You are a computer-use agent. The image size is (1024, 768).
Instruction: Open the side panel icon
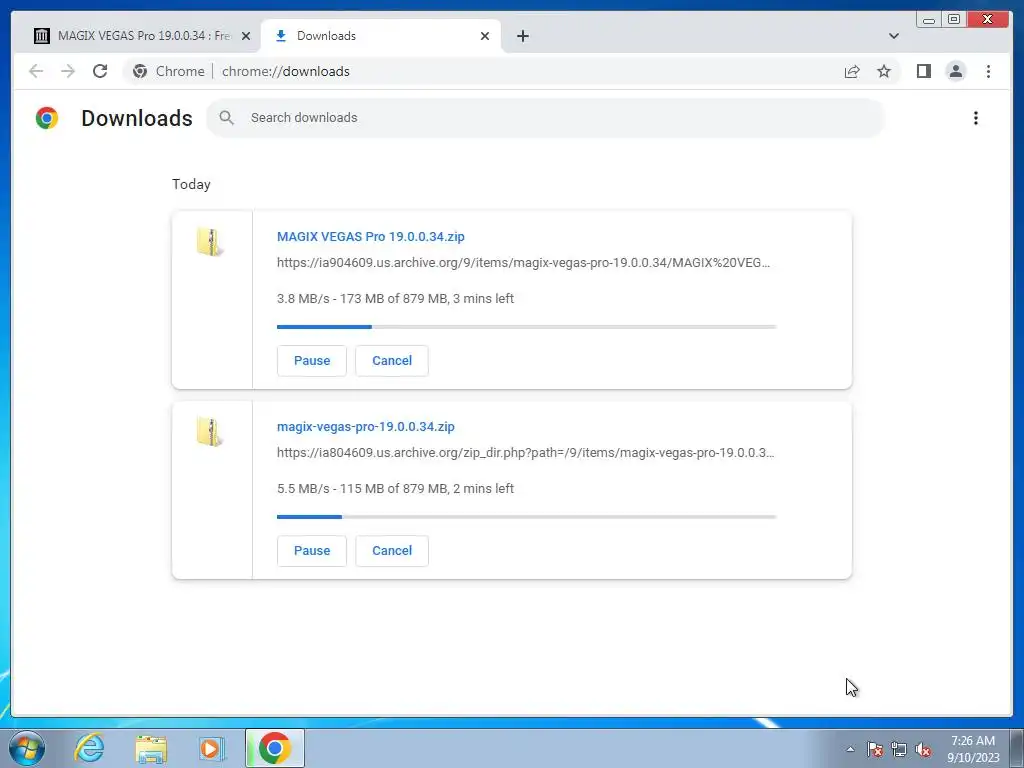(923, 71)
